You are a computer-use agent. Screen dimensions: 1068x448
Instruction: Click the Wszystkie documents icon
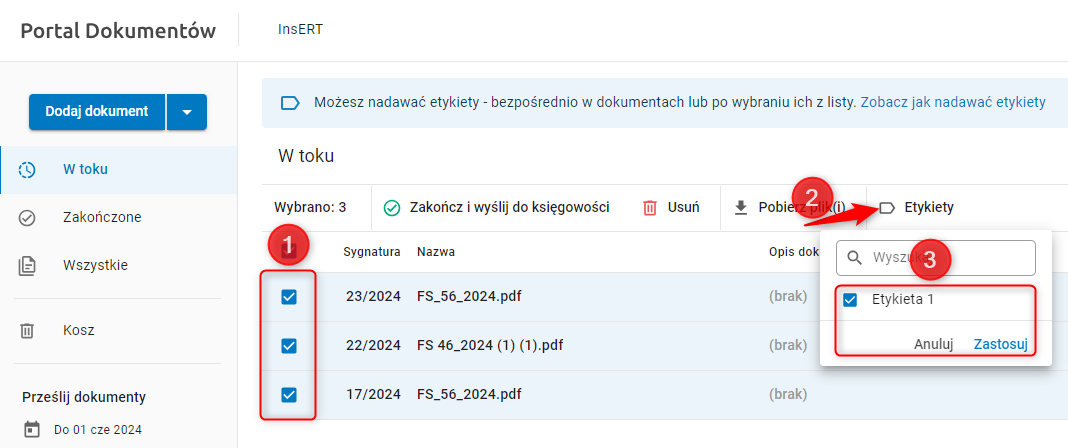point(28,265)
